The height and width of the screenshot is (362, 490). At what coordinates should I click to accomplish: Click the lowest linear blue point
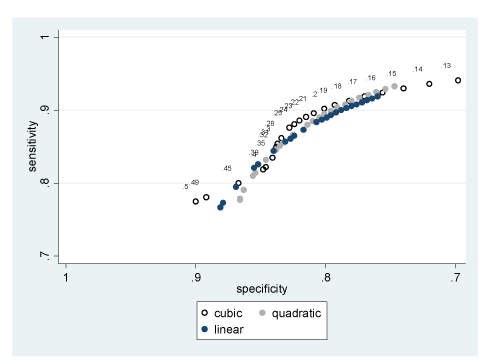tap(220, 207)
